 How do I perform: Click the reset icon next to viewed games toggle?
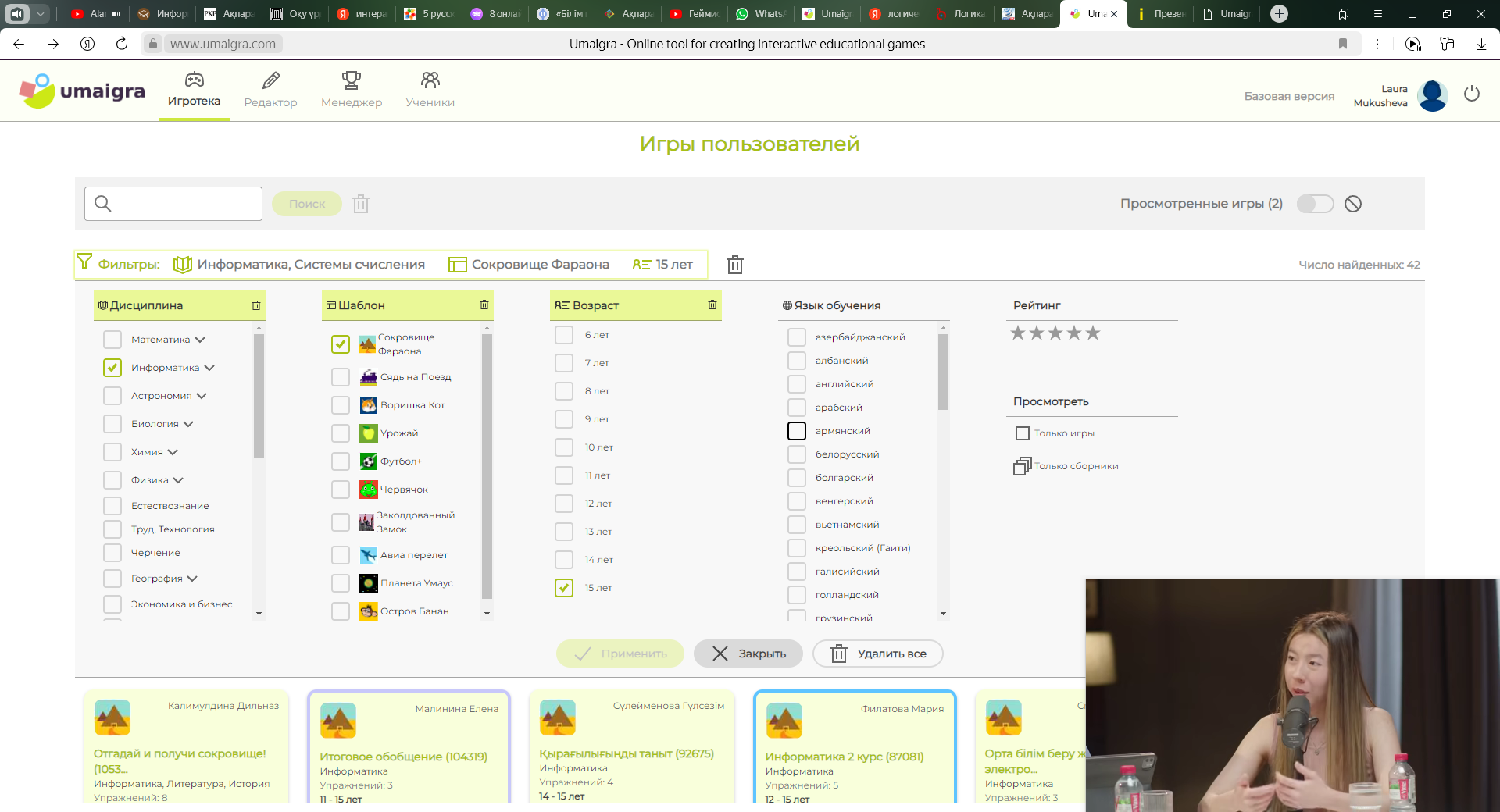tap(1353, 204)
